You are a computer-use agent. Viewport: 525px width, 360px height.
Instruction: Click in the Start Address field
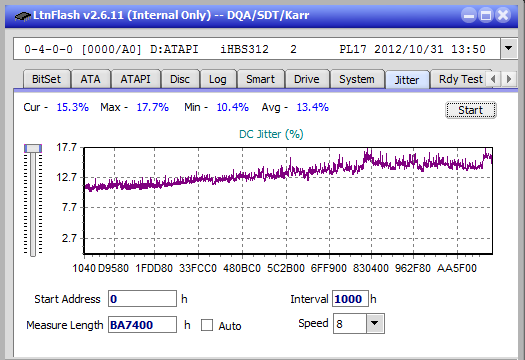click(142, 299)
